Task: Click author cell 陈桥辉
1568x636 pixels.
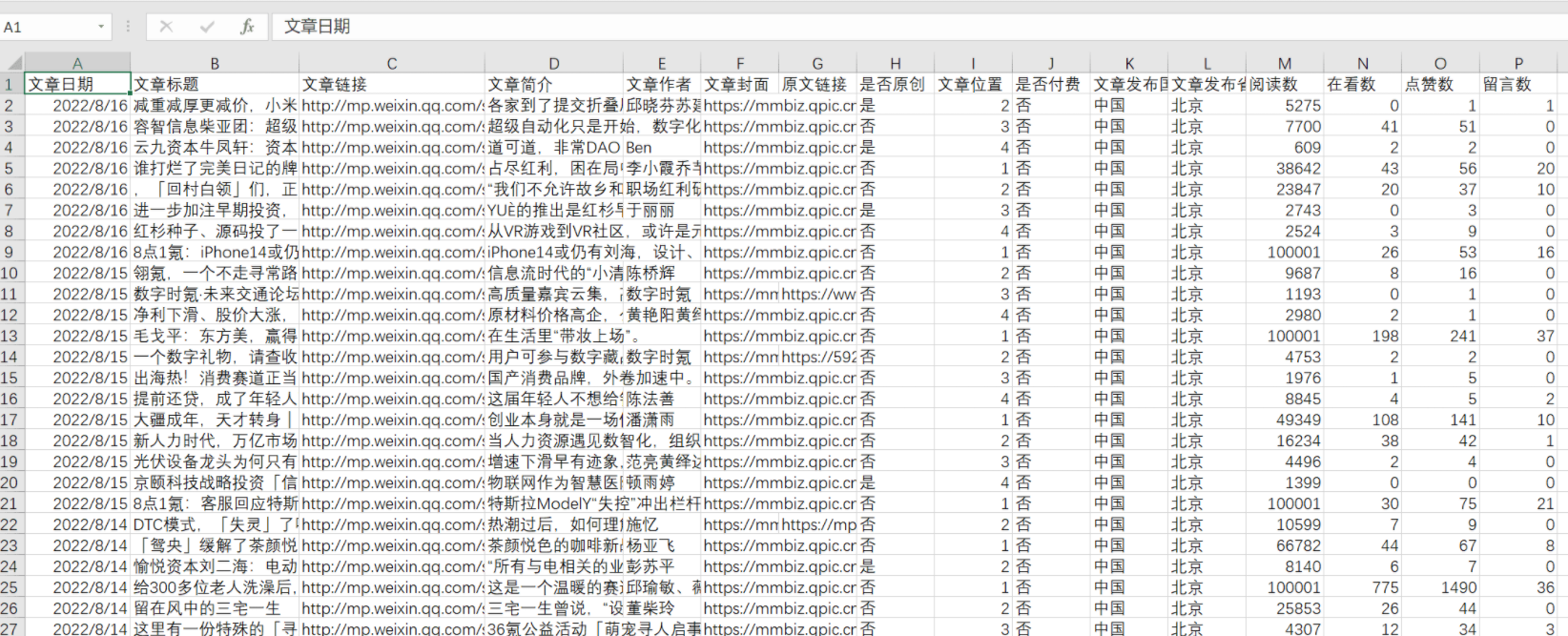Action: click(x=662, y=273)
